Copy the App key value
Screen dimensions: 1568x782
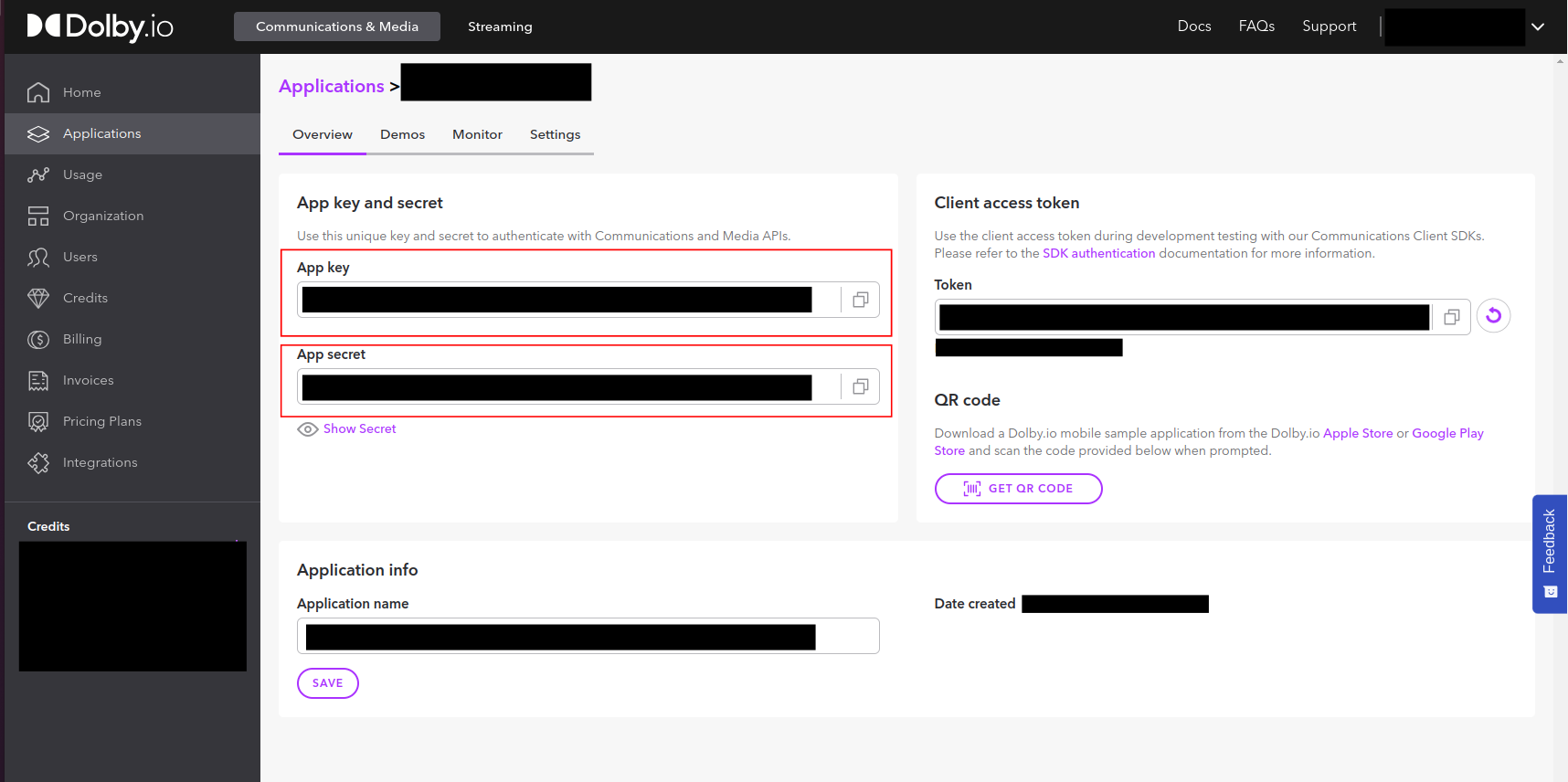(x=860, y=300)
